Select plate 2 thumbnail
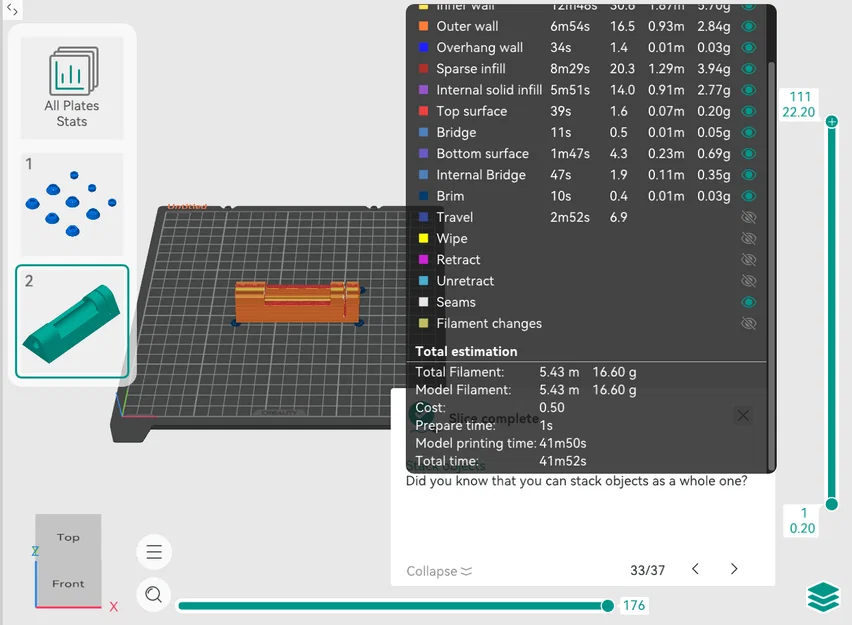The width and height of the screenshot is (852, 625). point(72,321)
